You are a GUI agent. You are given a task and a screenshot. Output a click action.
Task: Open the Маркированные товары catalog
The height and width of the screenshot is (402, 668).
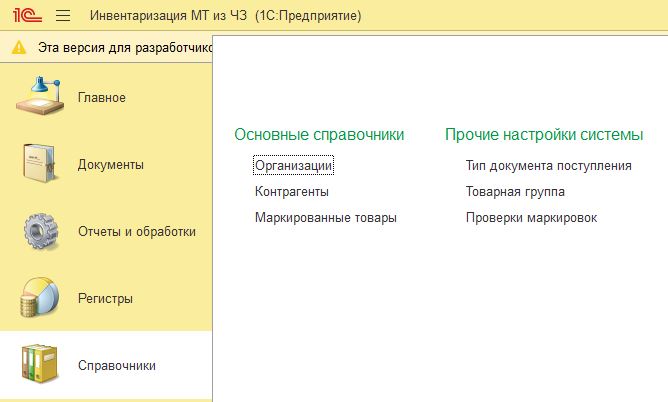coord(326,218)
